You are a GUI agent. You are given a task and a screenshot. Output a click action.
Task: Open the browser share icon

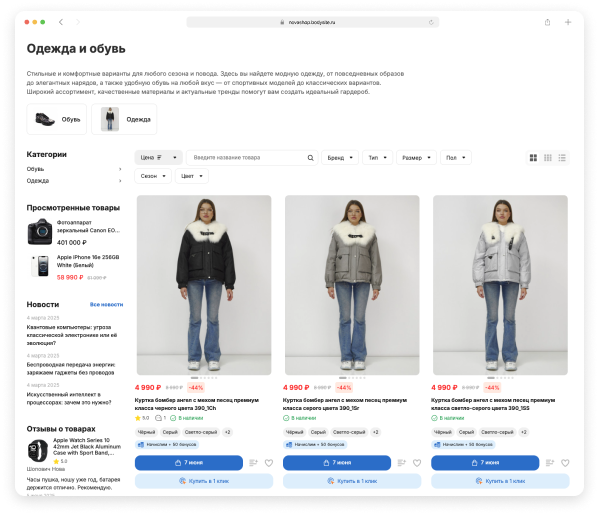point(547,22)
